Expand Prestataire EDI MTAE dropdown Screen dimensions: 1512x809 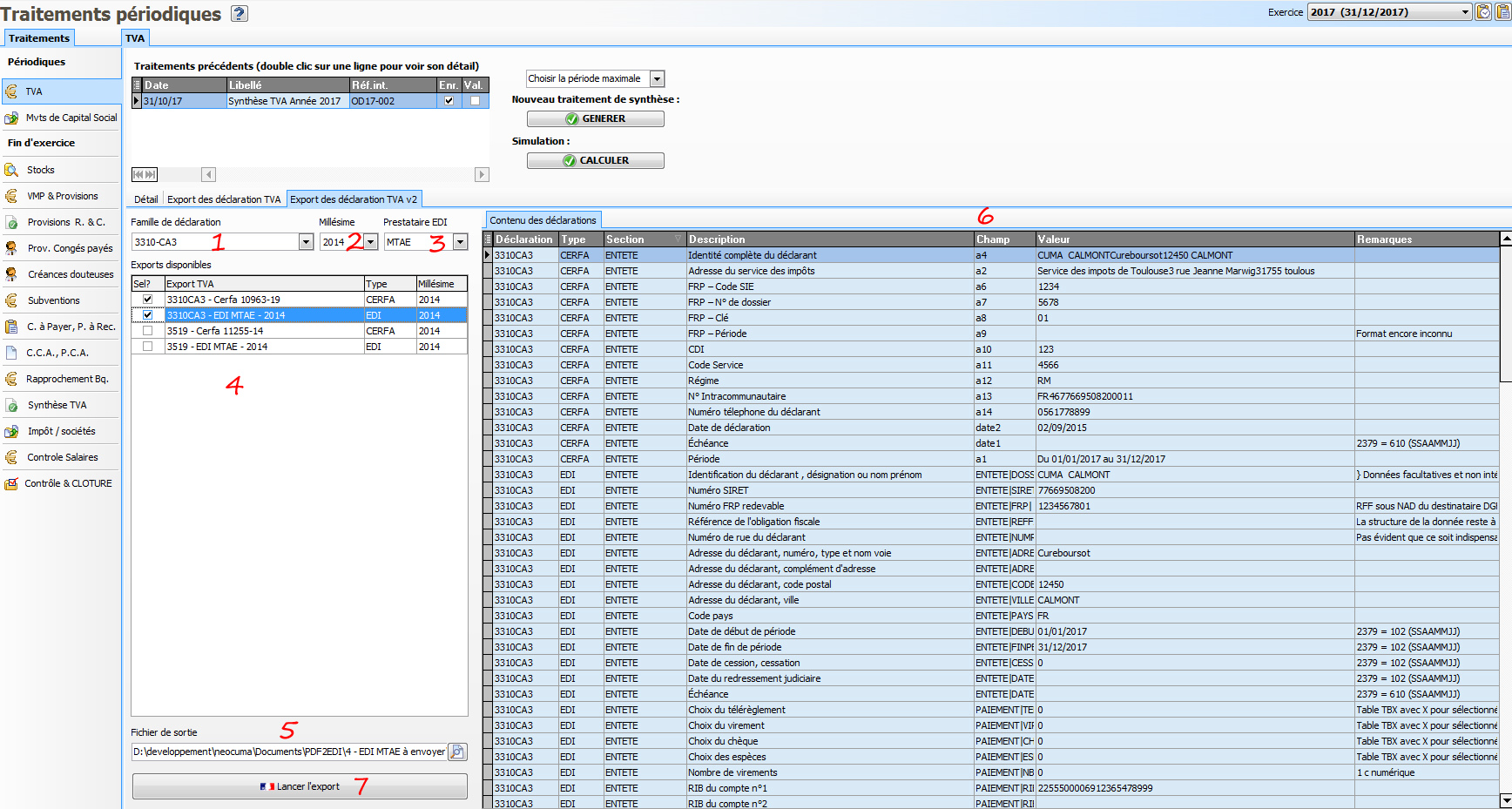pos(461,242)
